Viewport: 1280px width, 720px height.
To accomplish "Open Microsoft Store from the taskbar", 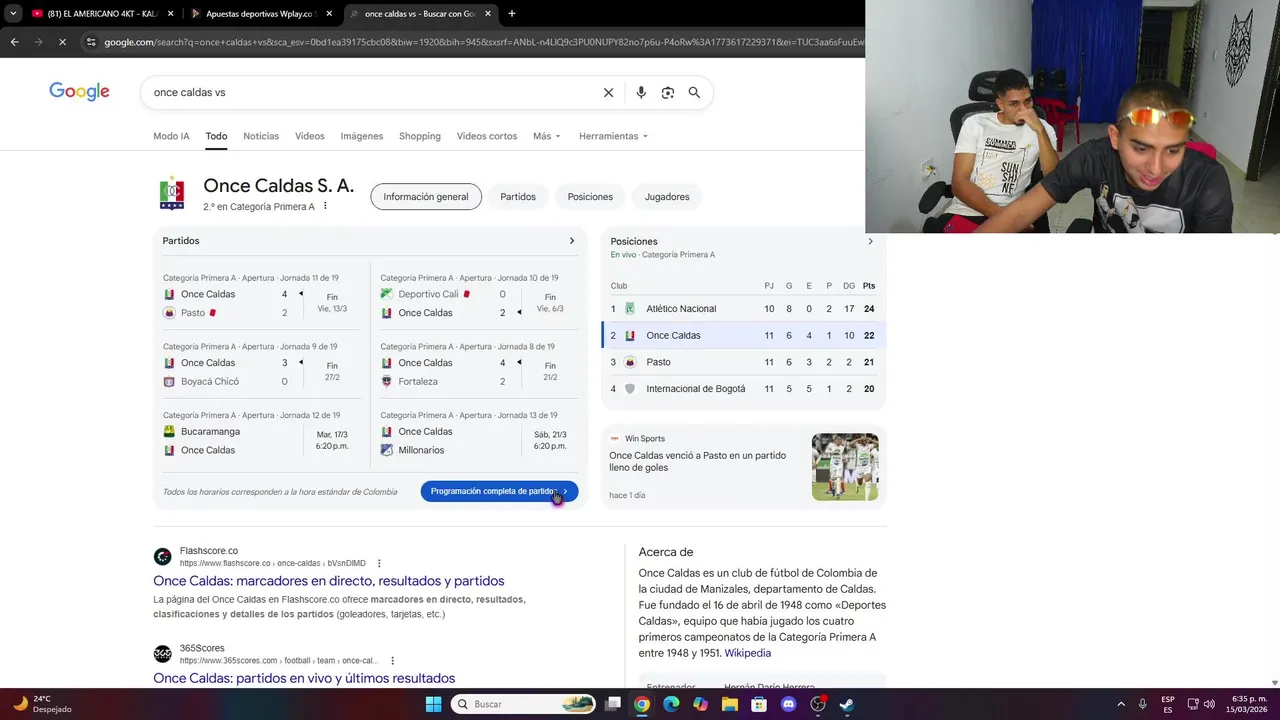I will pyautogui.click(x=759, y=704).
